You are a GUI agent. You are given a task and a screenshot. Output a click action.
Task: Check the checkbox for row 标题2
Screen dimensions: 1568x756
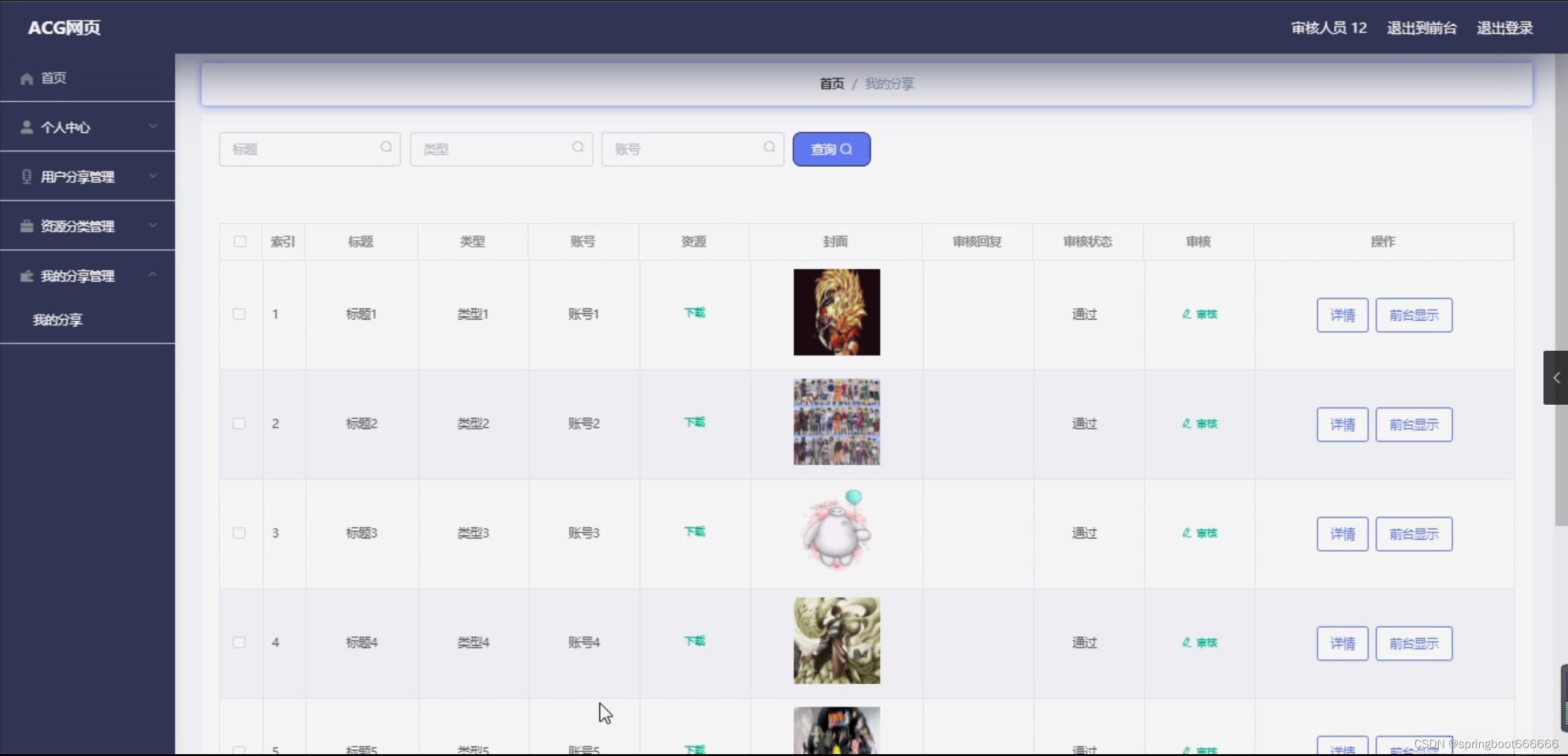click(x=239, y=423)
